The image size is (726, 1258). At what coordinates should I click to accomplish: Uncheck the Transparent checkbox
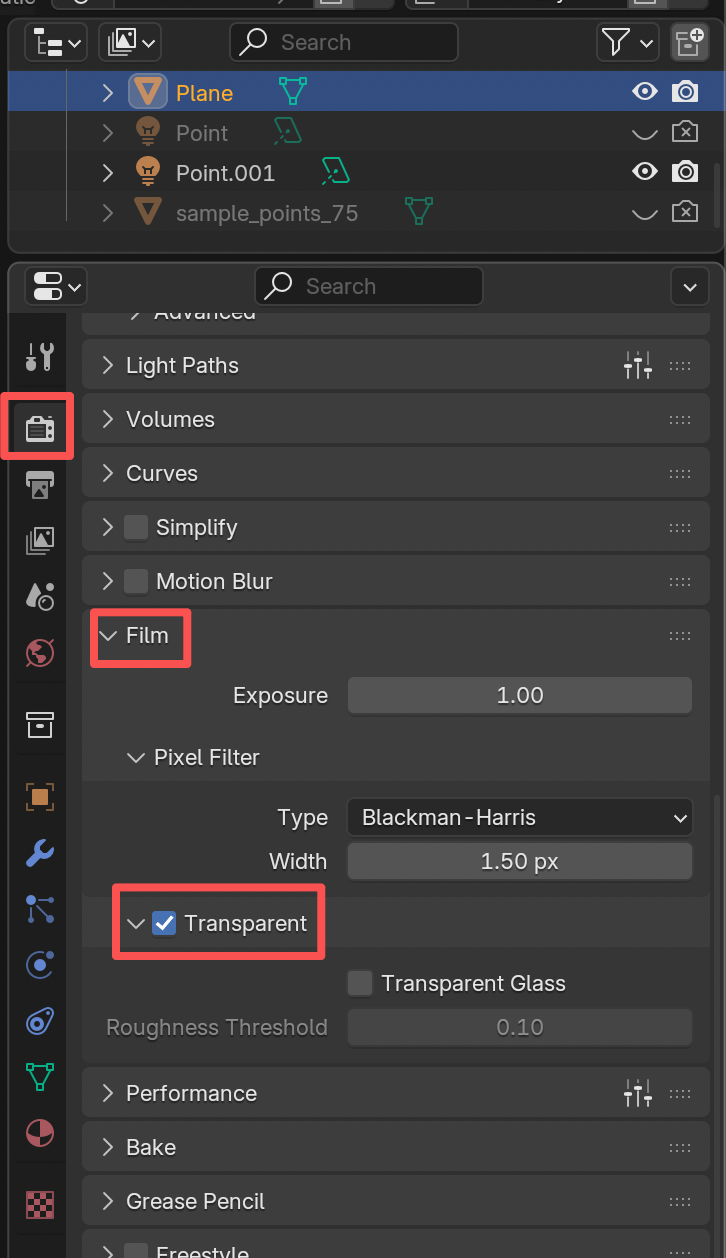(164, 923)
